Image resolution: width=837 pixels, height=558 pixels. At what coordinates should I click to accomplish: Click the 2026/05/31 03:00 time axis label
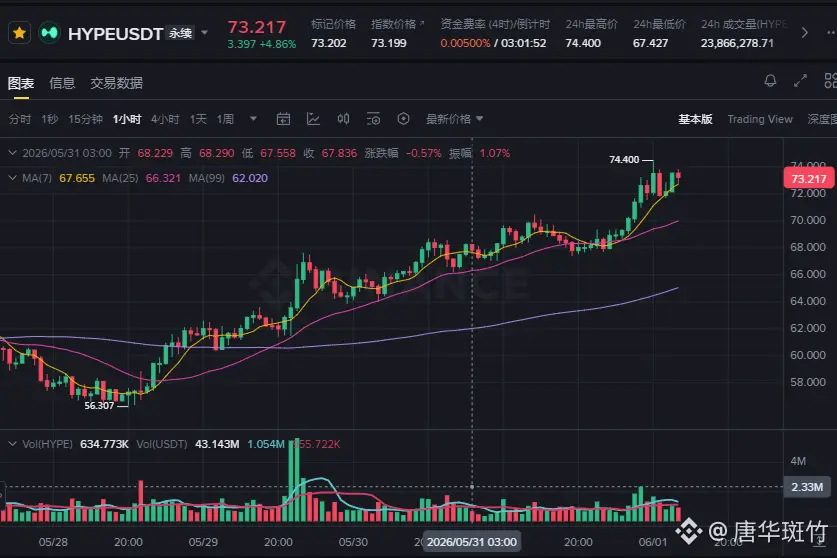(x=472, y=543)
